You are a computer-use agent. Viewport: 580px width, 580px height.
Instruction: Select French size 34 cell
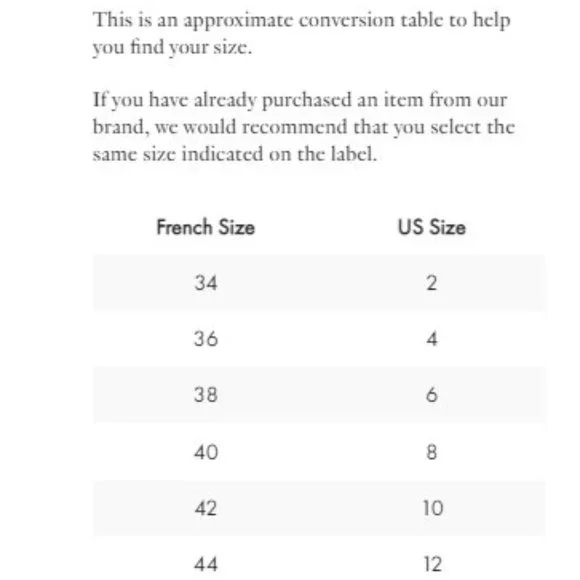pyautogui.click(x=206, y=283)
